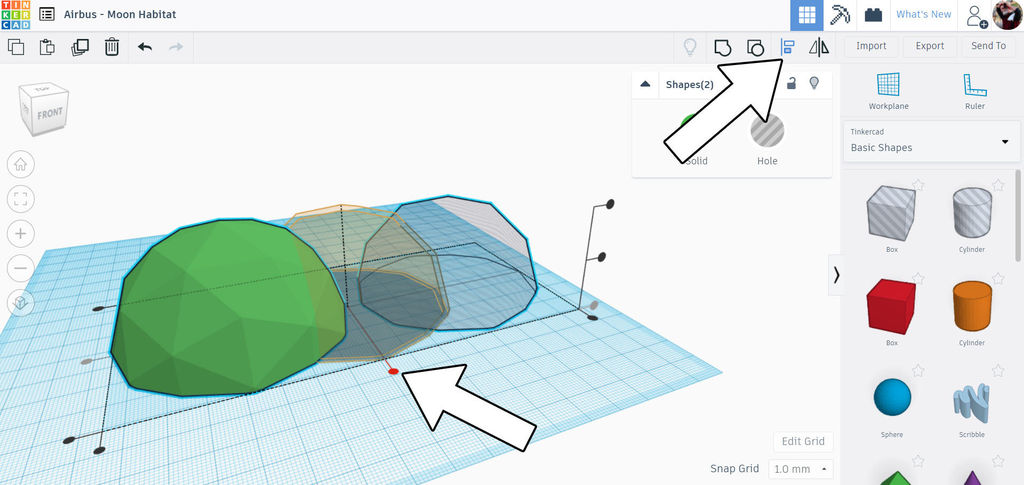Open the Basic Shapes category dropdown
1024x485 pixels.
[x=931, y=140]
